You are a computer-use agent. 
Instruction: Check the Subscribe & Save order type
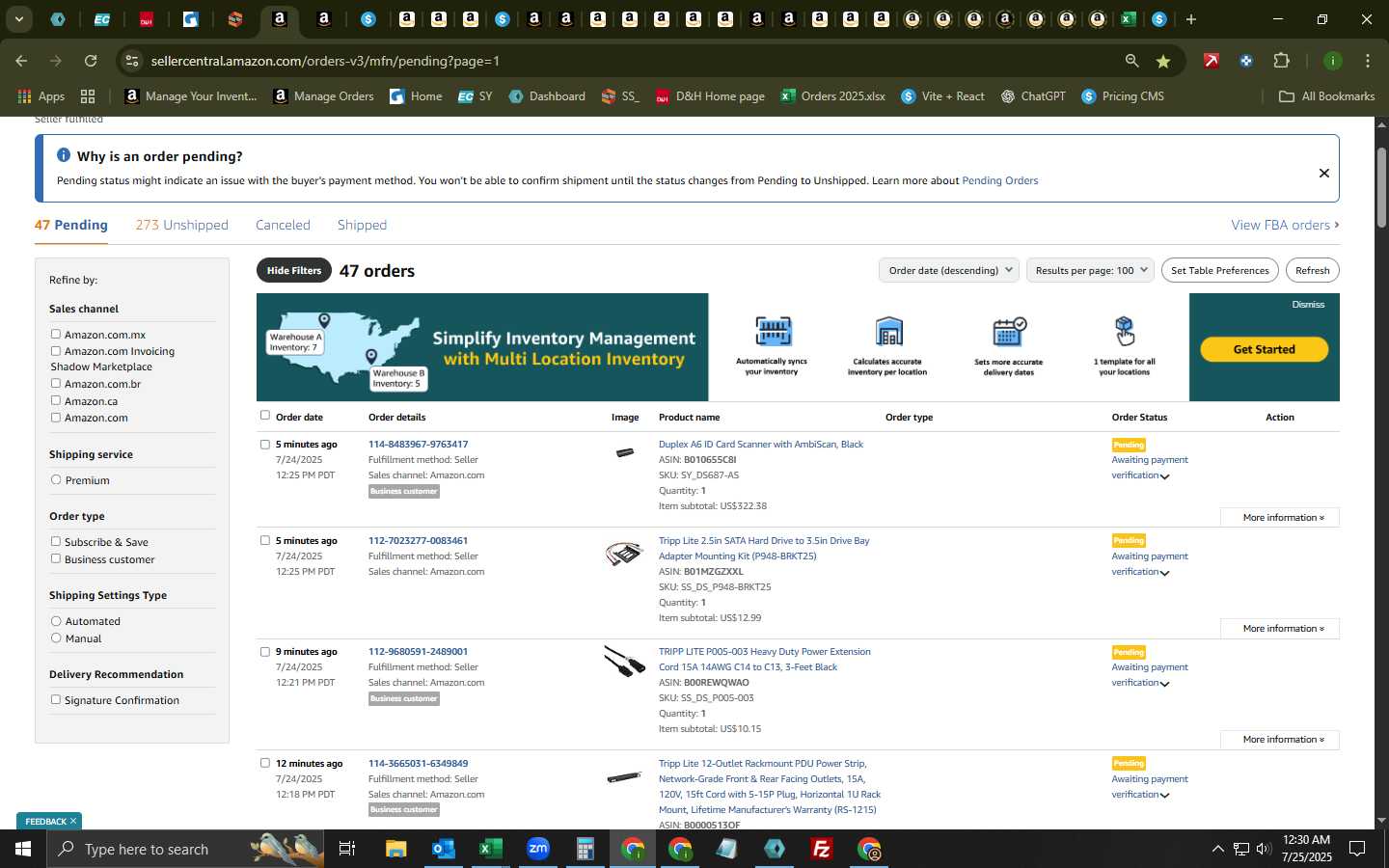pos(56,541)
